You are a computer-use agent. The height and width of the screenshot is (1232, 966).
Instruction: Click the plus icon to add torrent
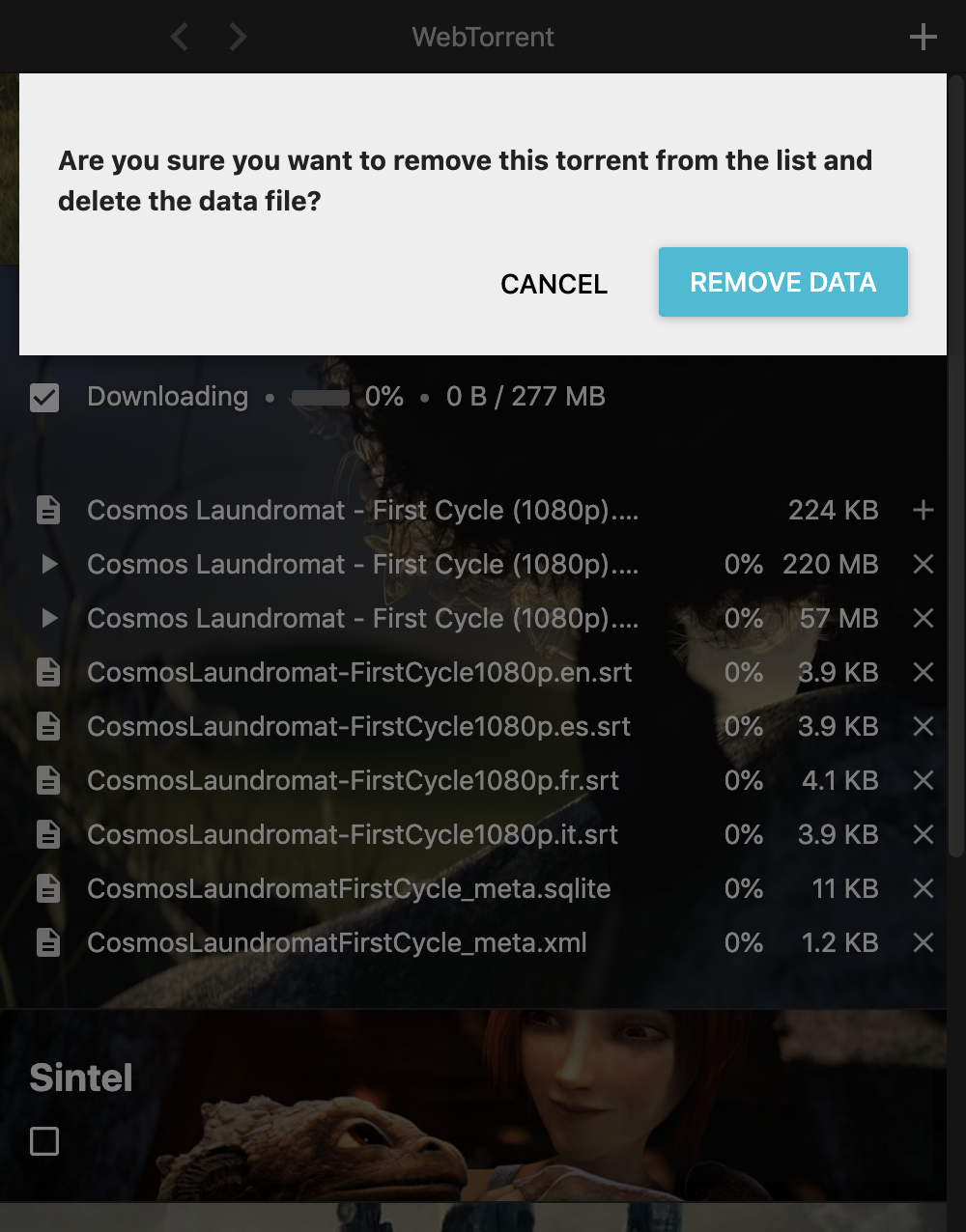(x=923, y=38)
